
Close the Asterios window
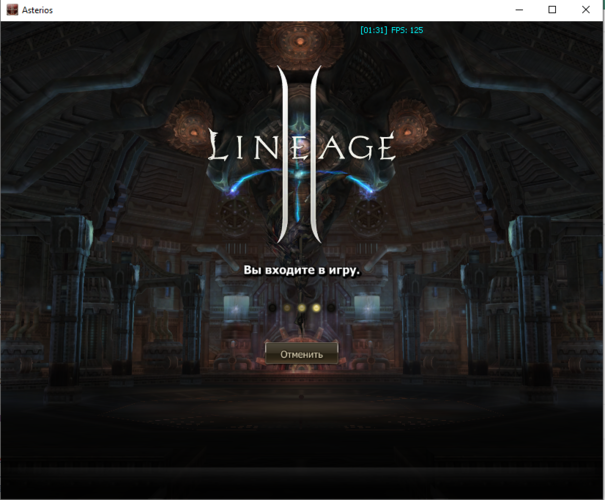(x=586, y=10)
